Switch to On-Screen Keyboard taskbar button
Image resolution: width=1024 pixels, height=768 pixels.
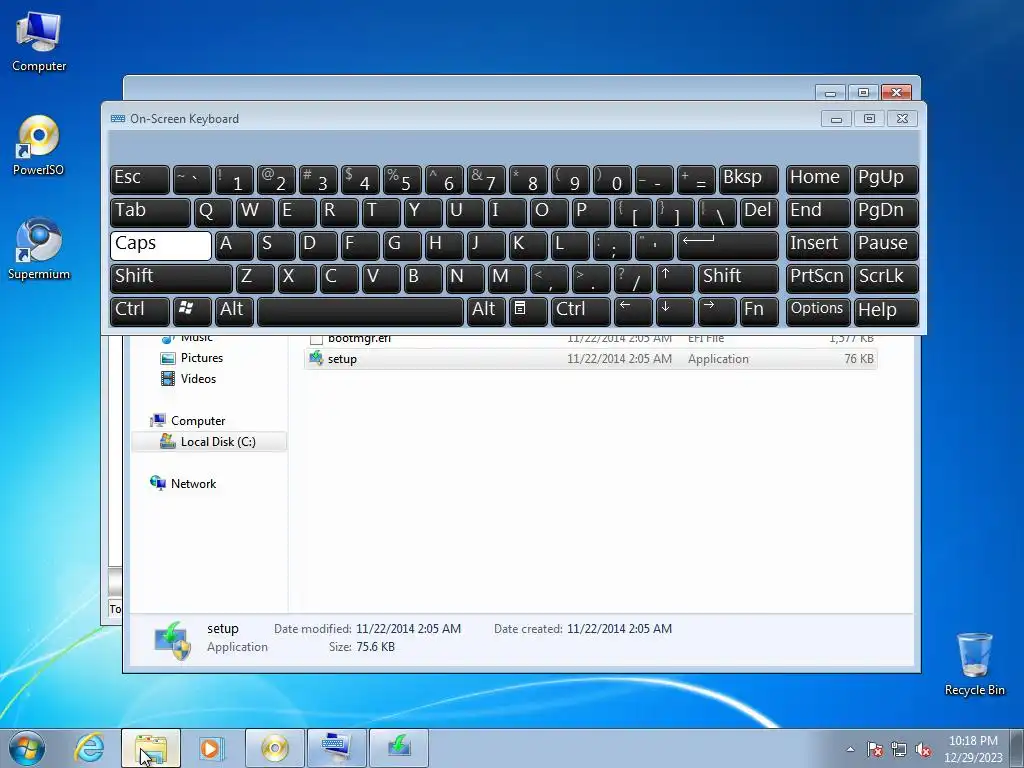(337, 748)
